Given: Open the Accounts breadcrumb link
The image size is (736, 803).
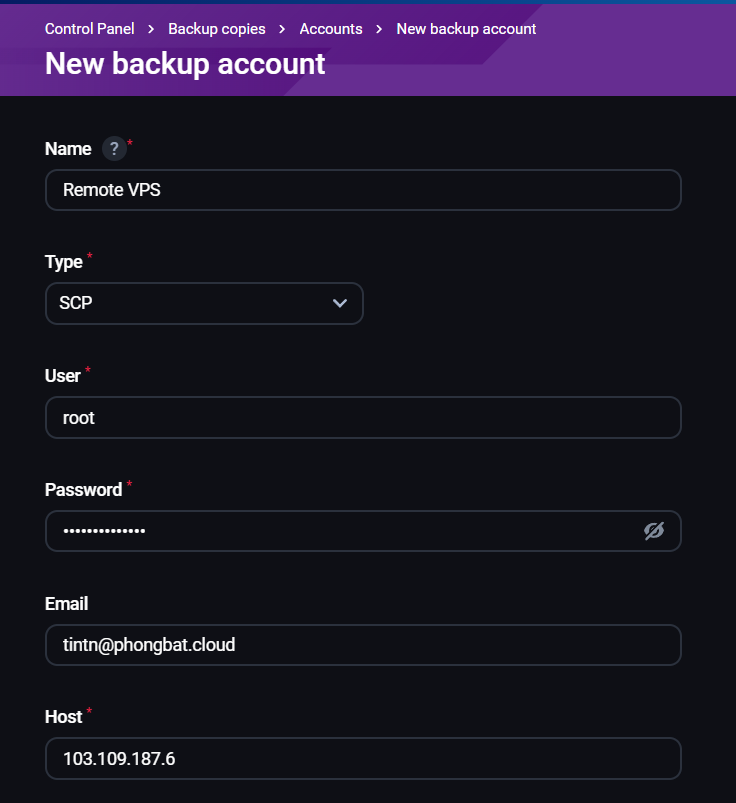Looking at the screenshot, I should click(331, 29).
